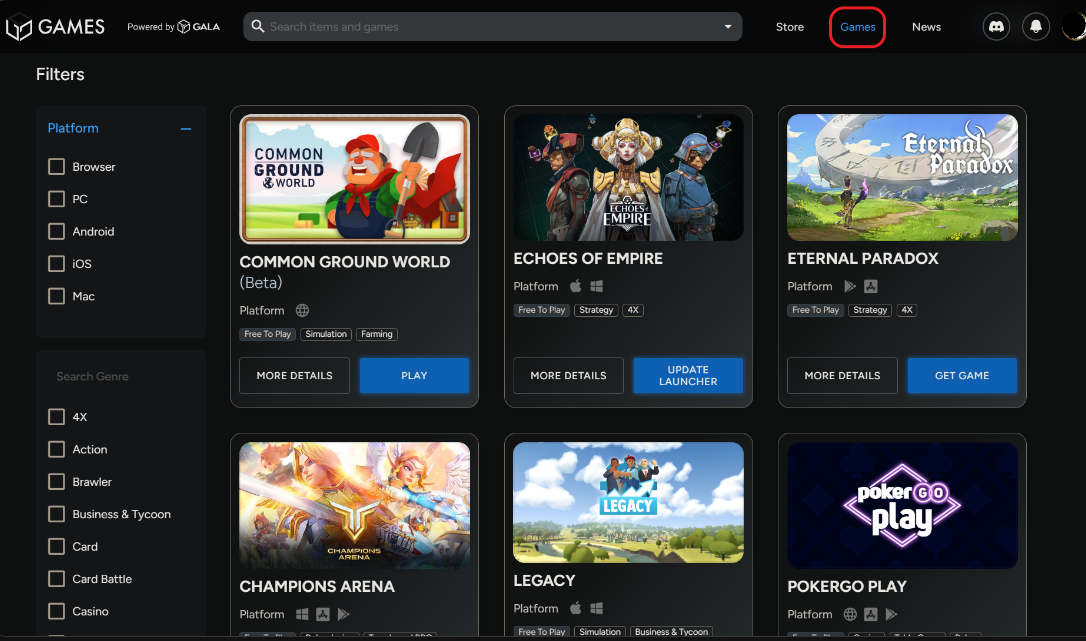Click the Farming tag on Common Ground World

377,334
